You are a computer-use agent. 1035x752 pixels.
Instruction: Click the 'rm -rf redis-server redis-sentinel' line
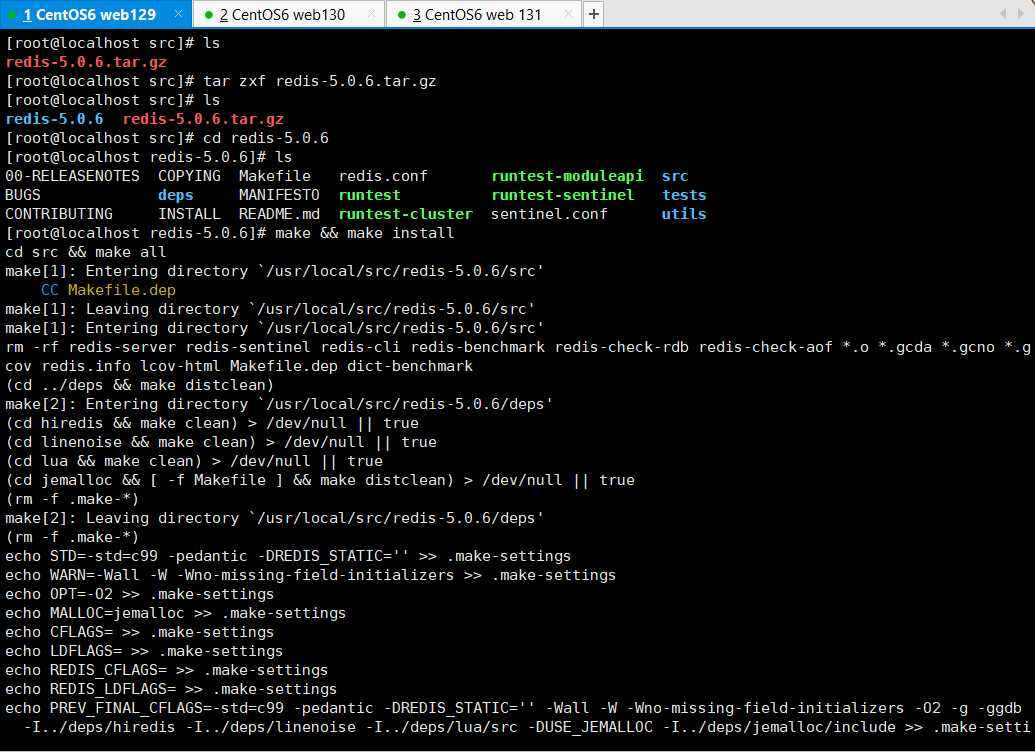(518, 347)
